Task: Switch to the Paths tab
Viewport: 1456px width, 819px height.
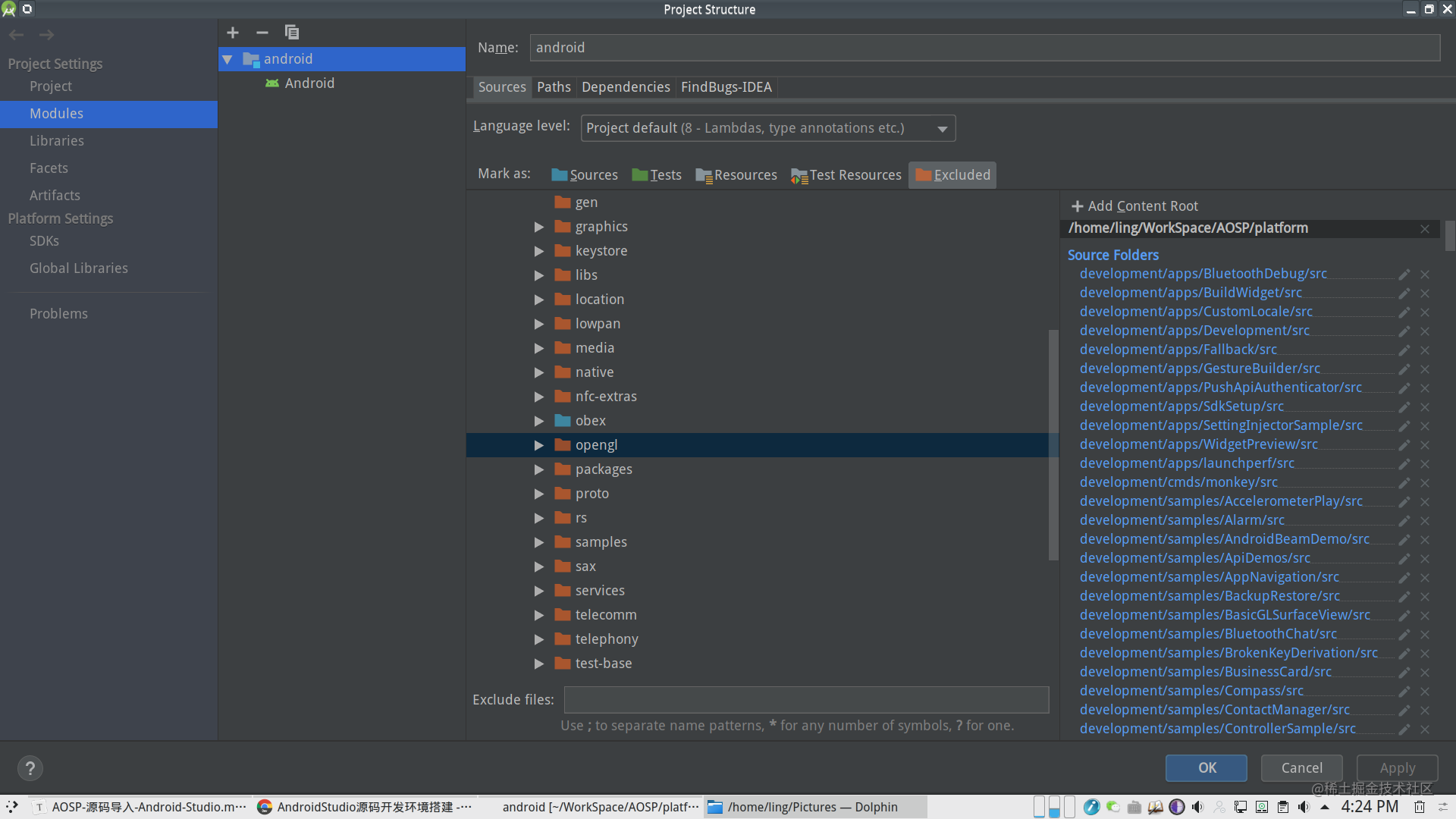Action: (554, 86)
